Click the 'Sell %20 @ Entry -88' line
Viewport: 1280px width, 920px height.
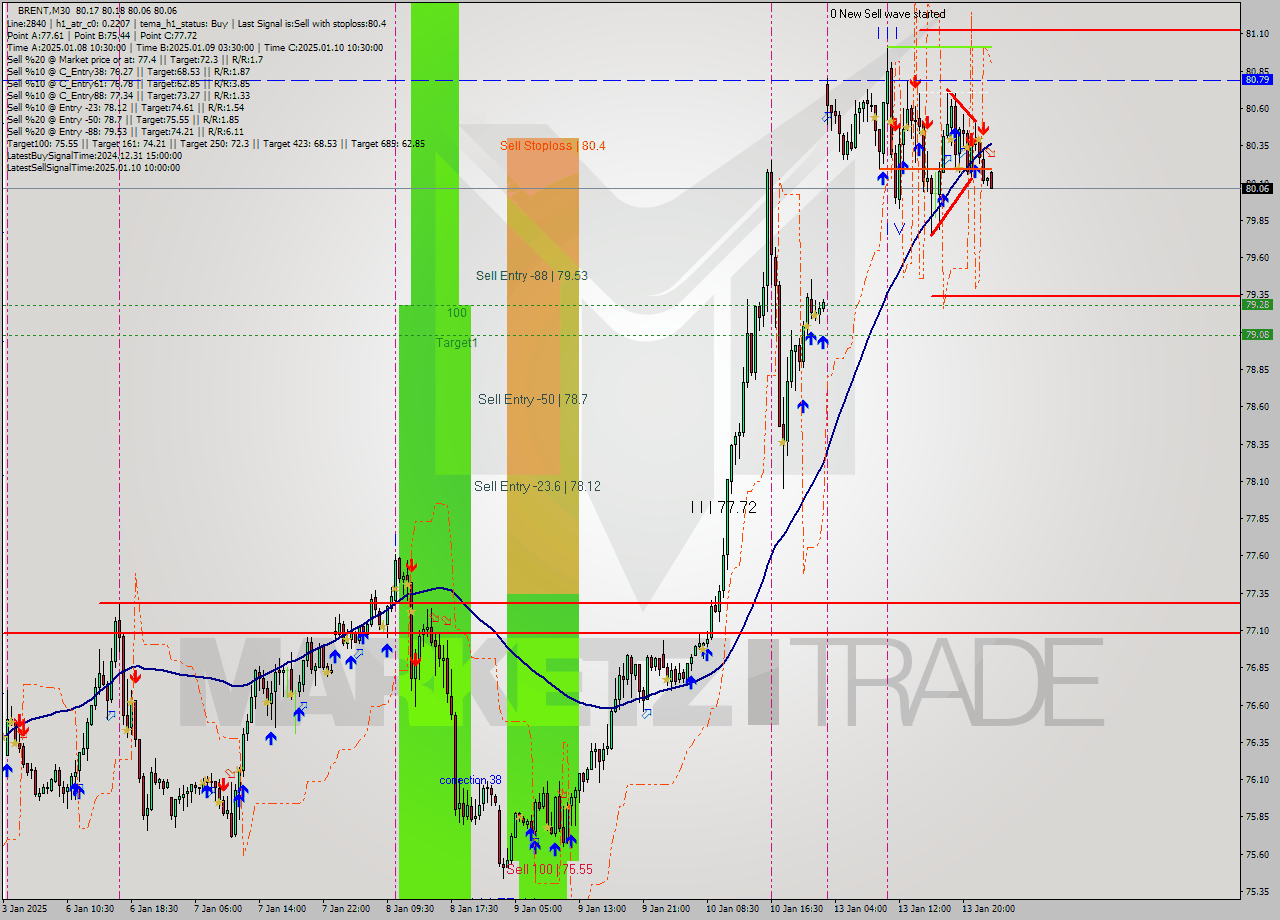(x=125, y=131)
